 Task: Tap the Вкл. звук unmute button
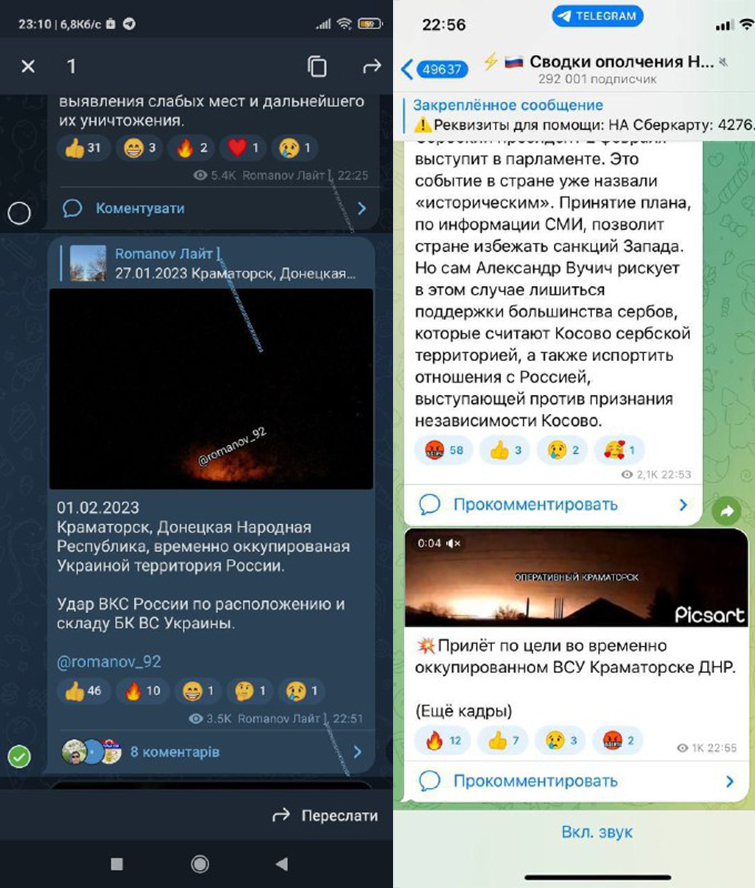[597, 832]
